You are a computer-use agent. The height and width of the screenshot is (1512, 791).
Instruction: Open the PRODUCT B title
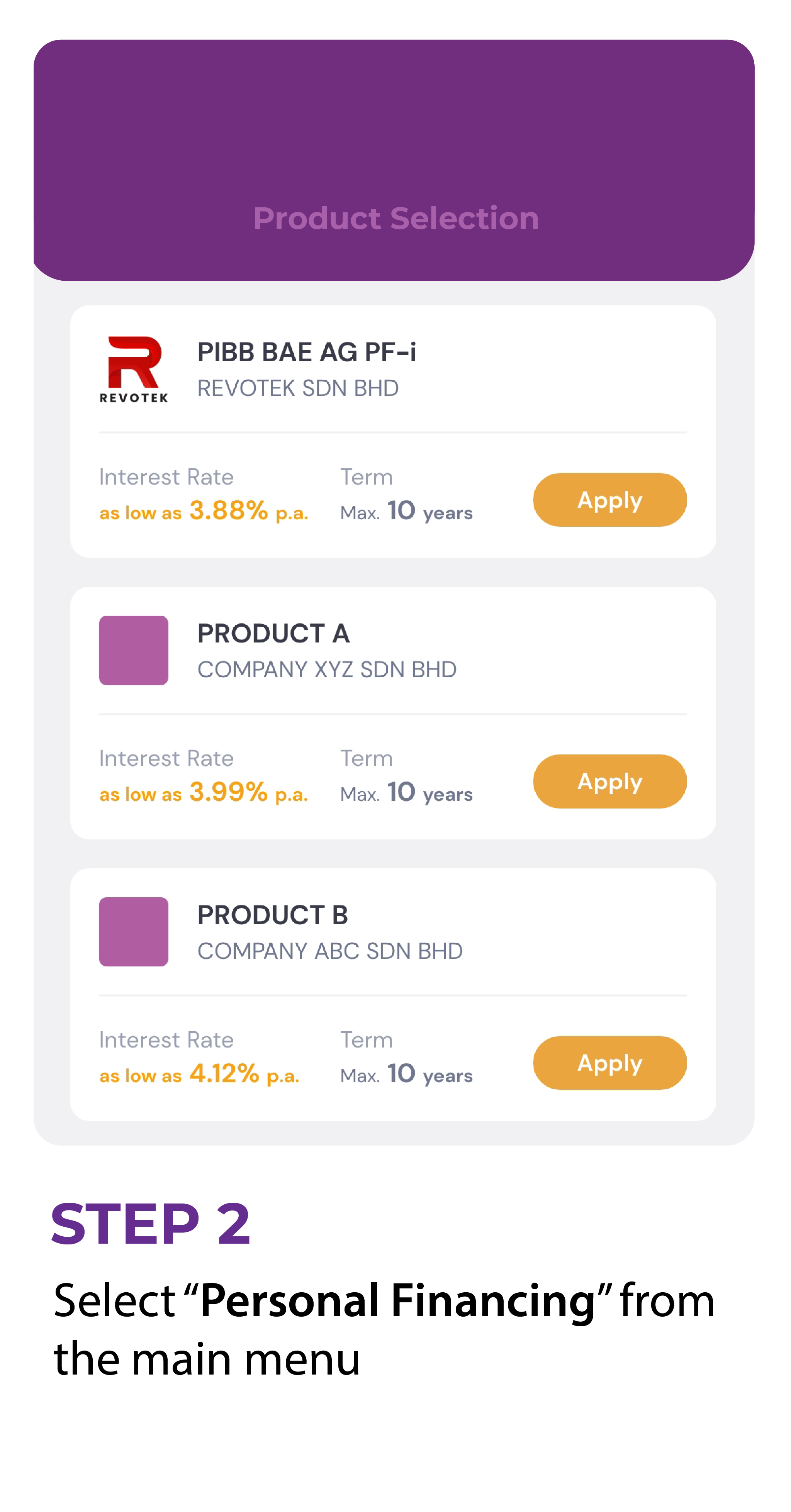(273, 914)
